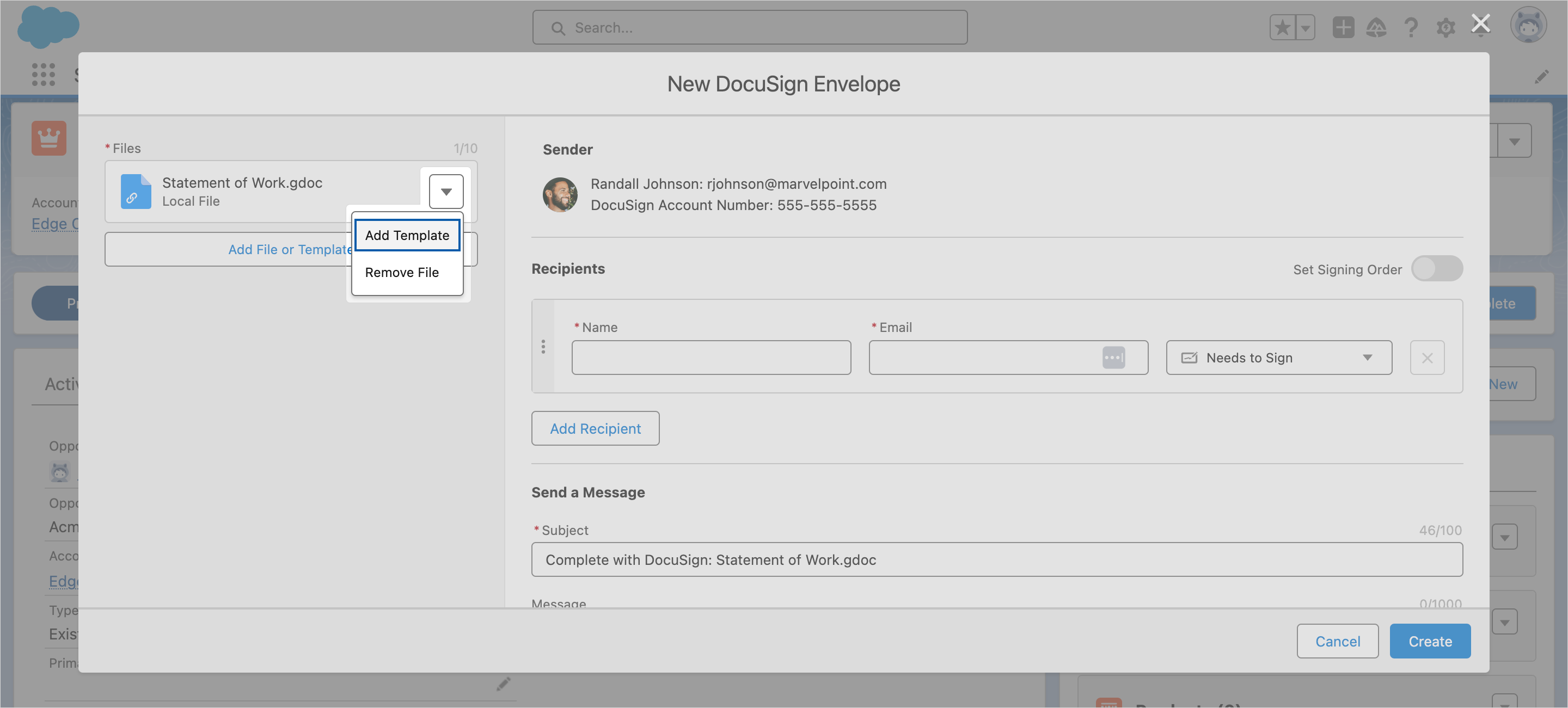Open the Trailhead guidance icon
Viewport: 1568px width, 708px height.
pos(1376,28)
